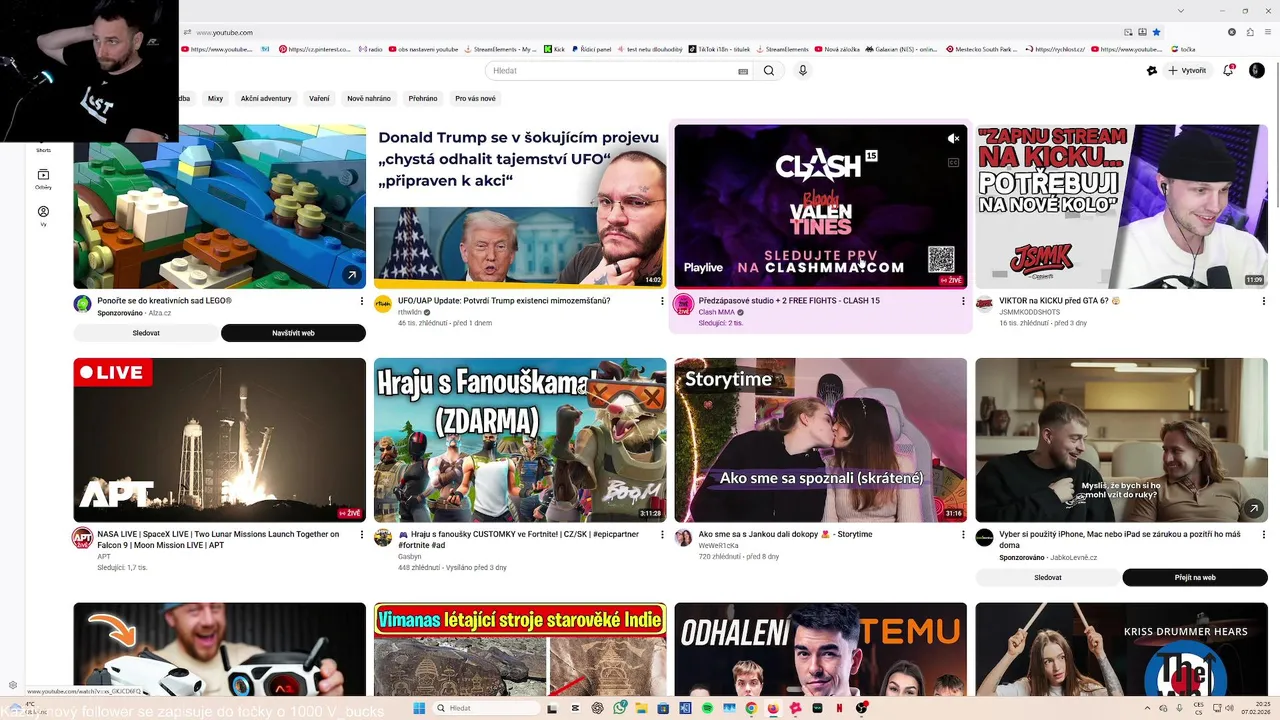This screenshot has height=720, width=1280.
Task: Open Shorts in the left sidebar
Action: click(x=43, y=150)
